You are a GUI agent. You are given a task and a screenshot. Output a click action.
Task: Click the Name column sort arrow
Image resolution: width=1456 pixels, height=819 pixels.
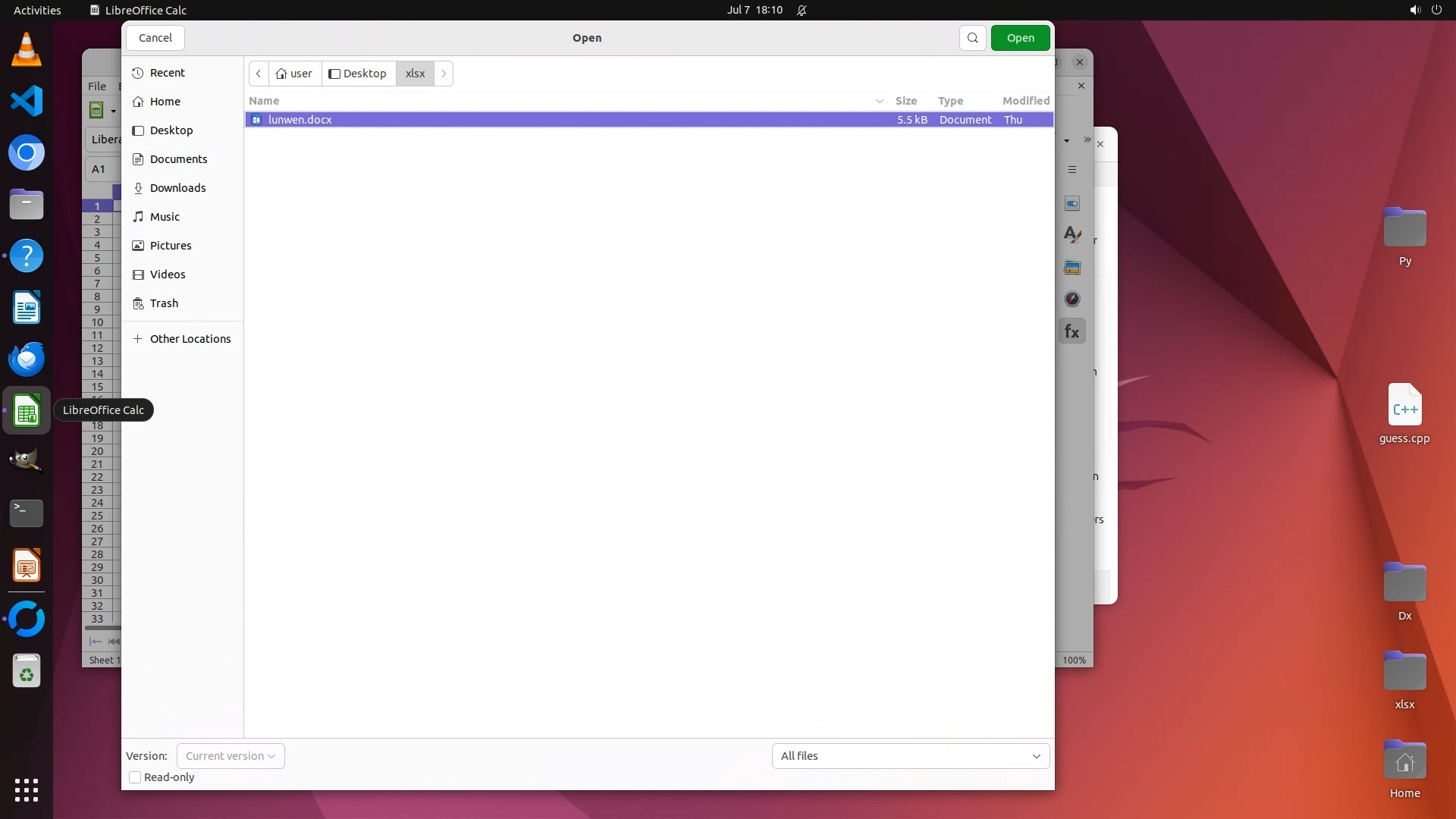tap(879, 101)
